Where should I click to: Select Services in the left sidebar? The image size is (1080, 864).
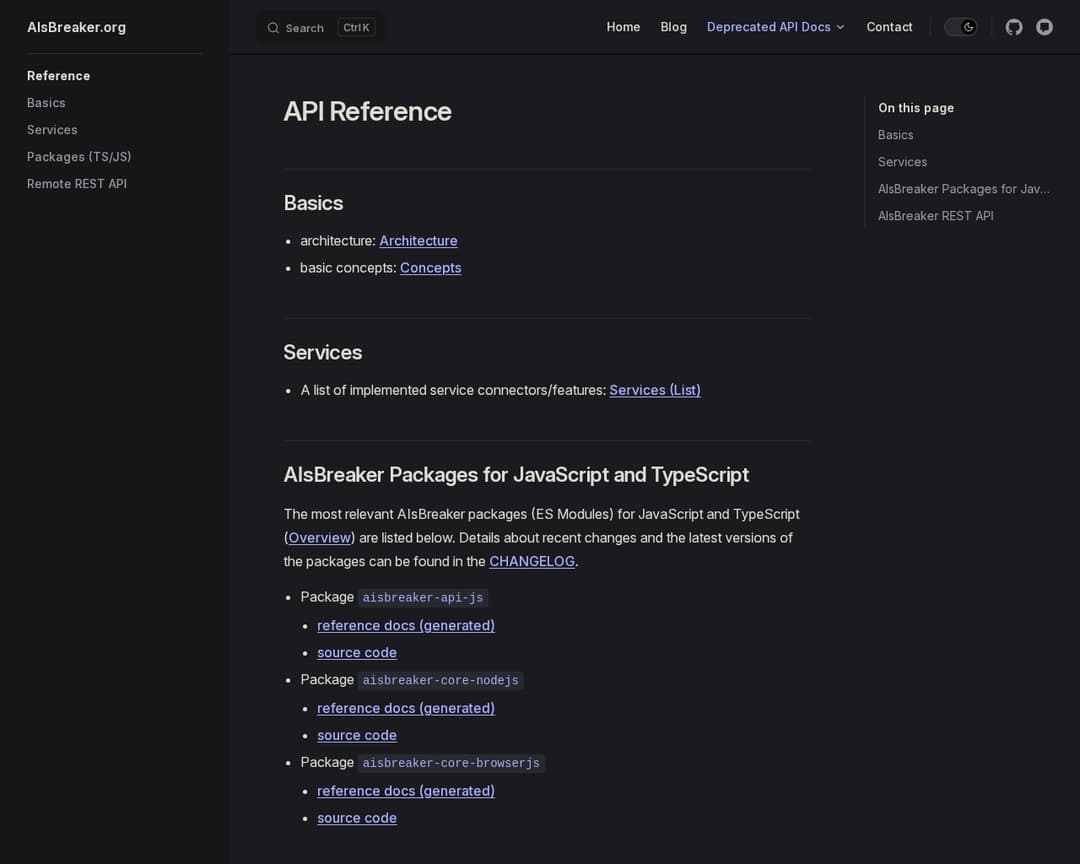click(x=52, y=130)
